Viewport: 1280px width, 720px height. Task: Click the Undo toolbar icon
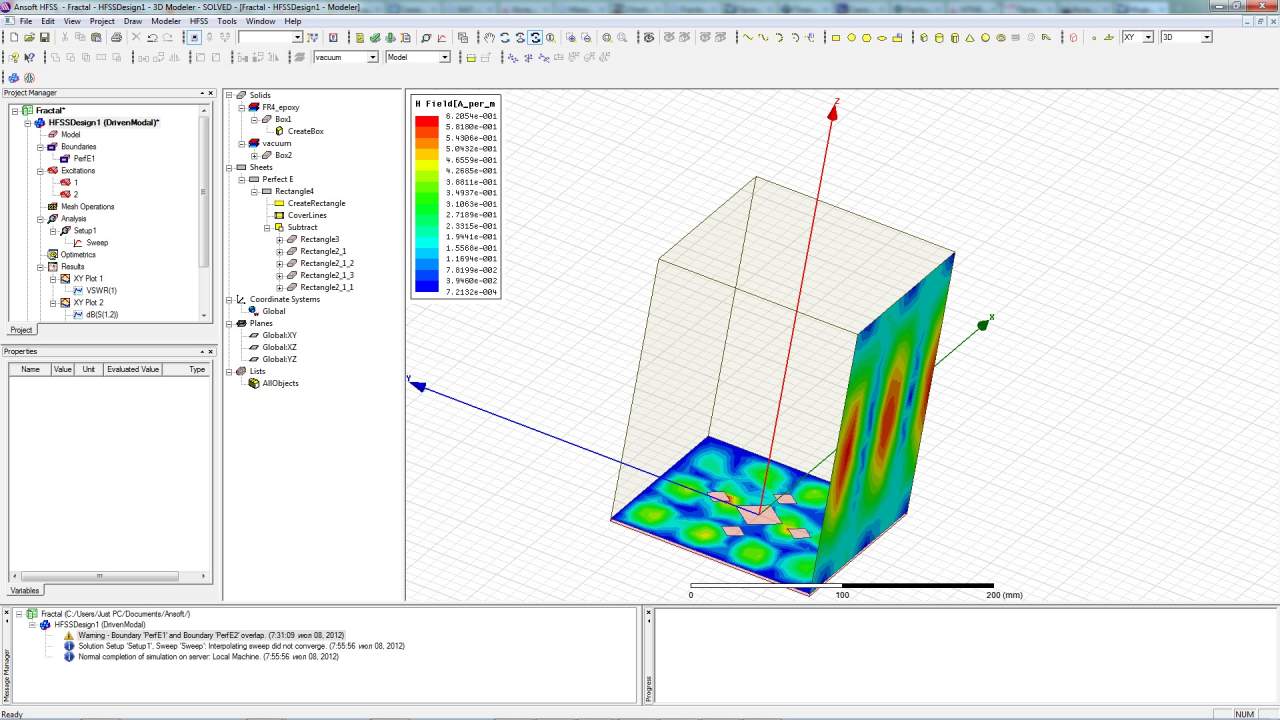tap(152, 37)
